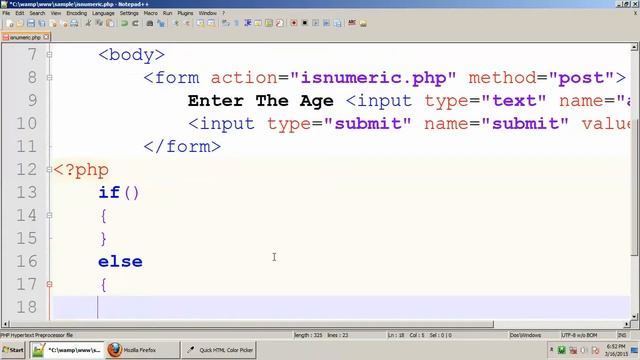Open the Search menu
The image size is (640, 360).
[37, 13]
